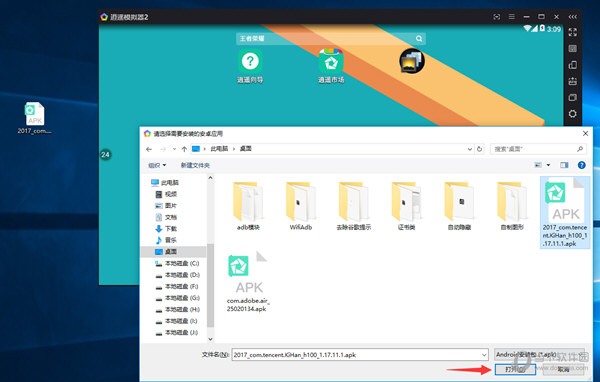Image resolution: width=600 pixels, height=382 pixels.
Task: Select the 自制图形 folder
Action: point(512,206)
